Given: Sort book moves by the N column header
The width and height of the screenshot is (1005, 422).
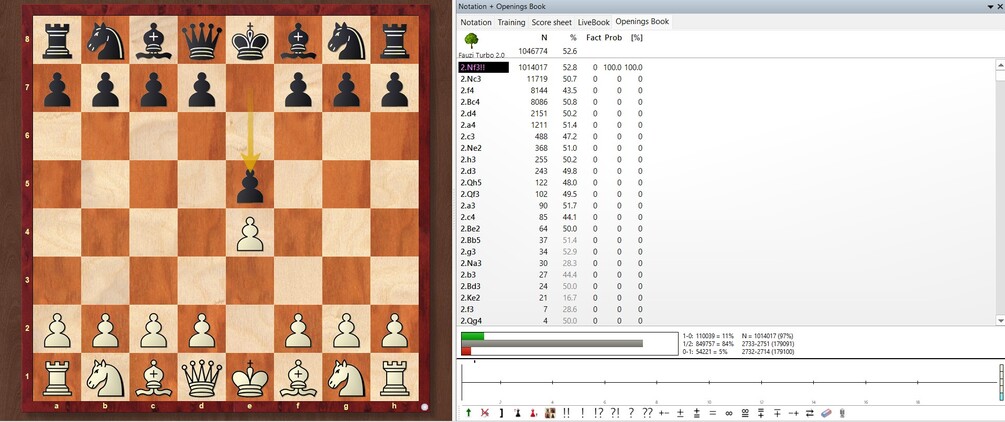Looking at the screenshot, I should click(x=544, y=37).
